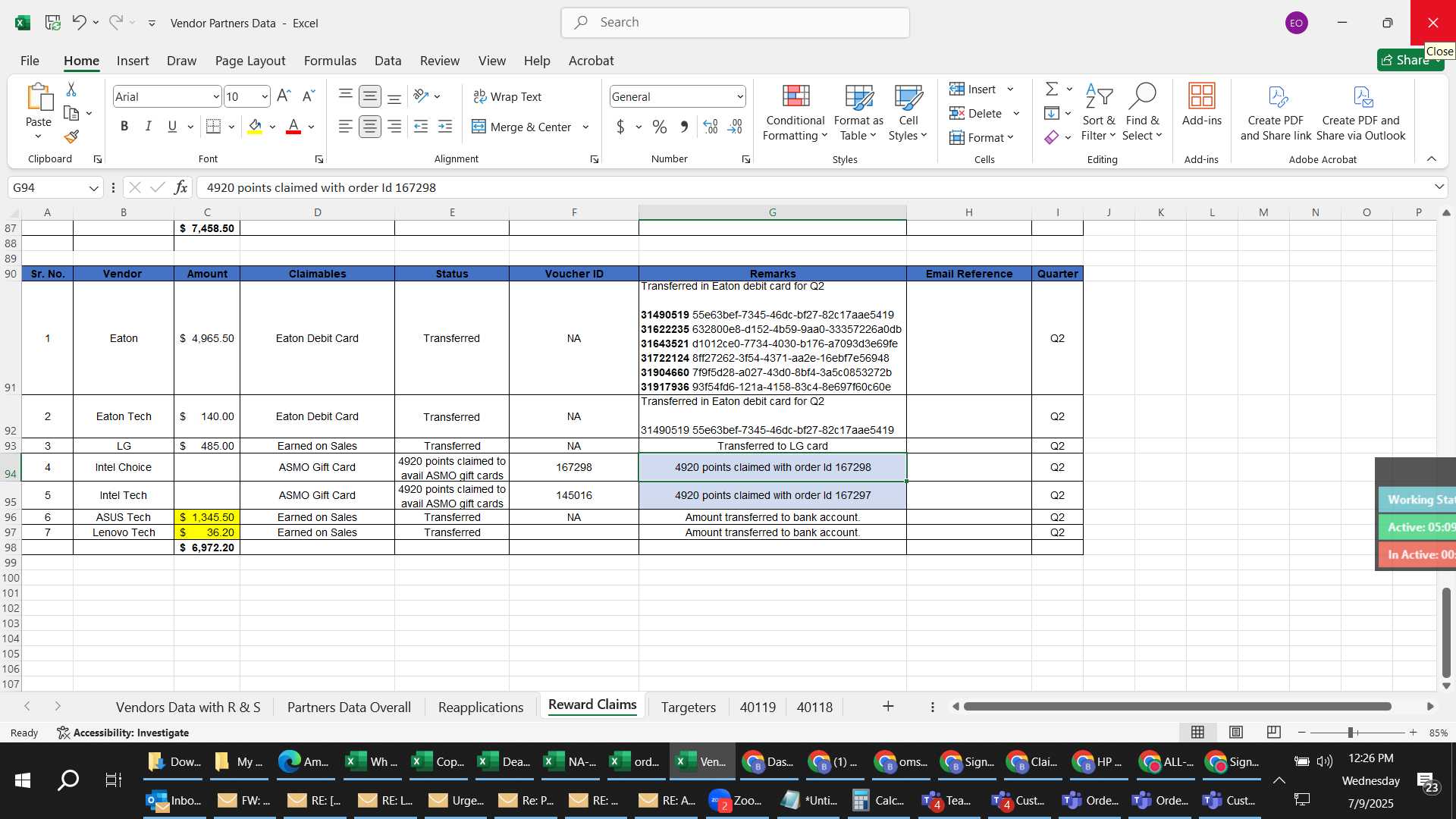Switch to Normal view in status bar
The width and height of the screenshot is (1456, 819).
[1198, 733]
